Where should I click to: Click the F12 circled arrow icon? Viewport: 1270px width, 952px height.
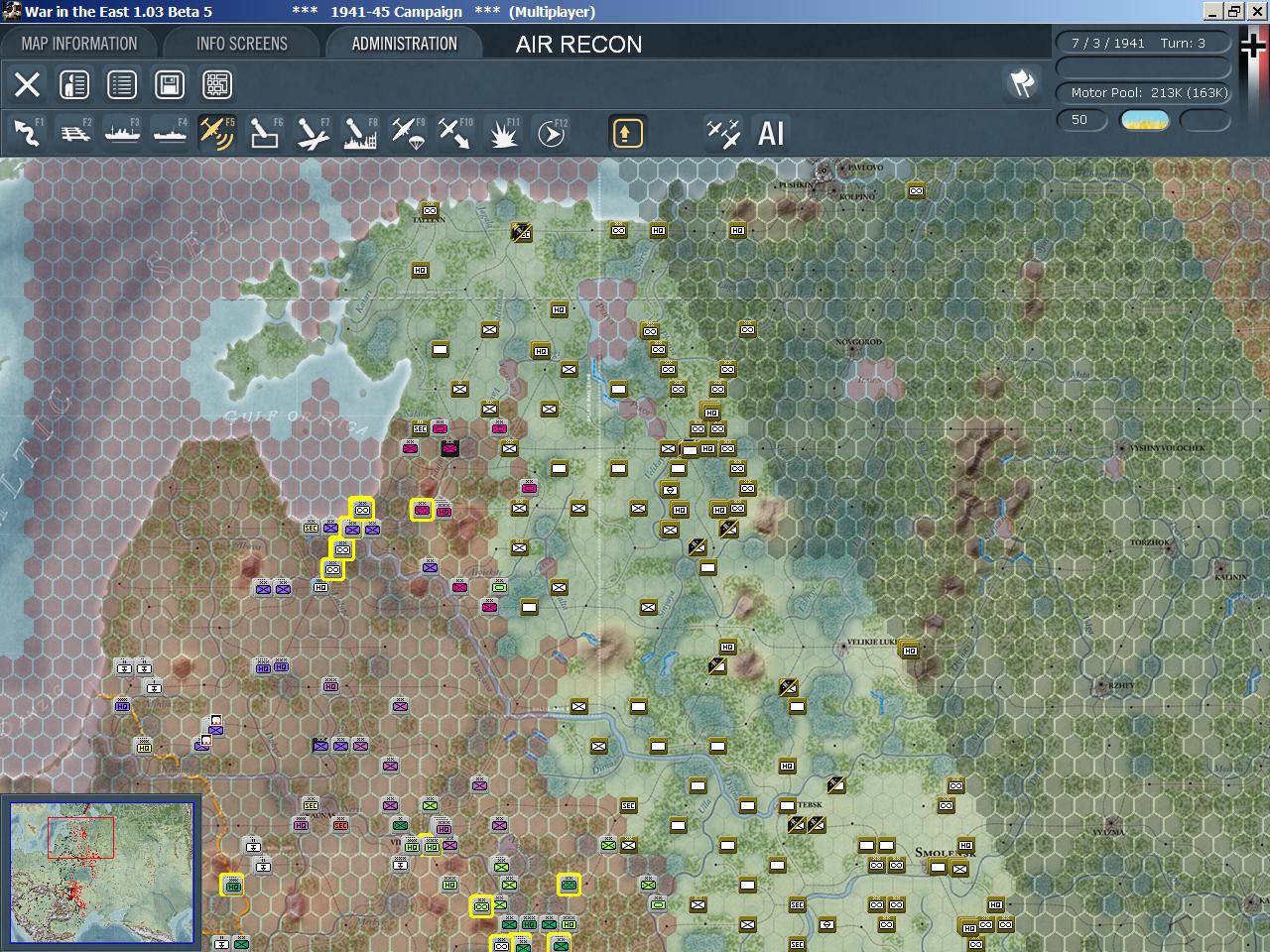point(552,133)
